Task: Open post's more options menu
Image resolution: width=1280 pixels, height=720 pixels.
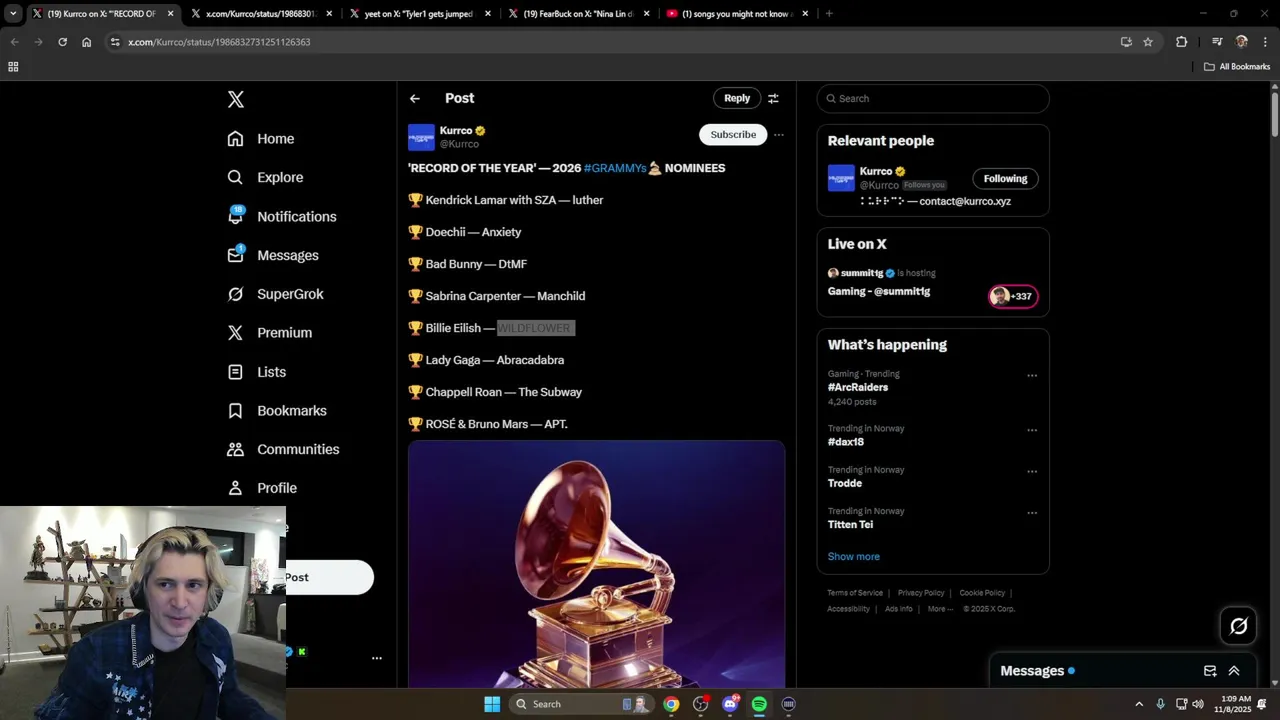Action: [x=779, y=135]
